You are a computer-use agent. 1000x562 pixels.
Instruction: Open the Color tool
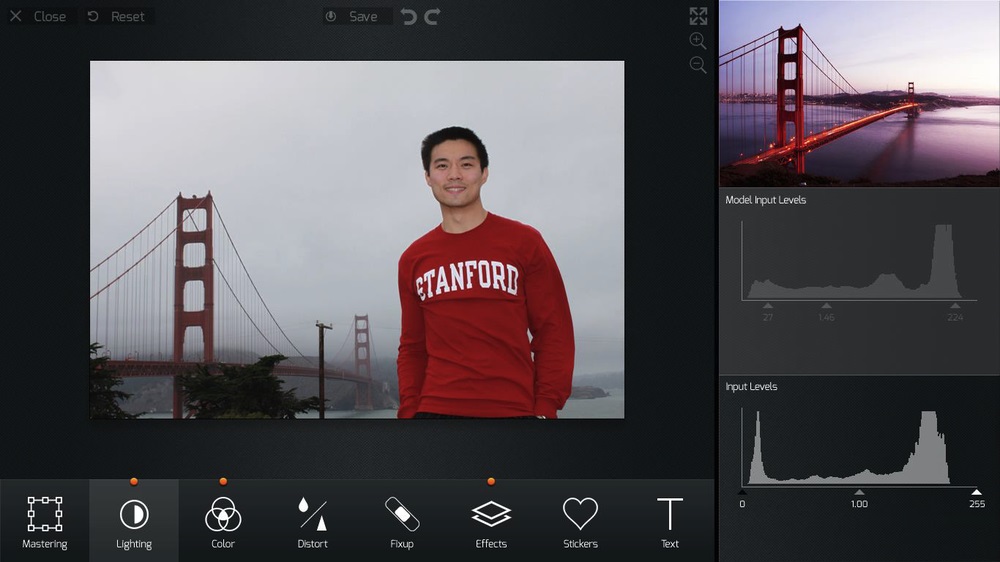[223, 521]
